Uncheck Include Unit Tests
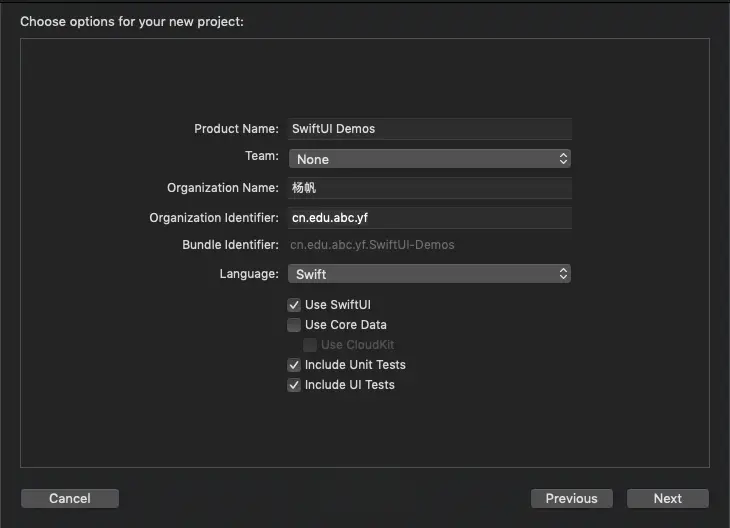This screenshot has height=528, width=730. pos(294,365)
